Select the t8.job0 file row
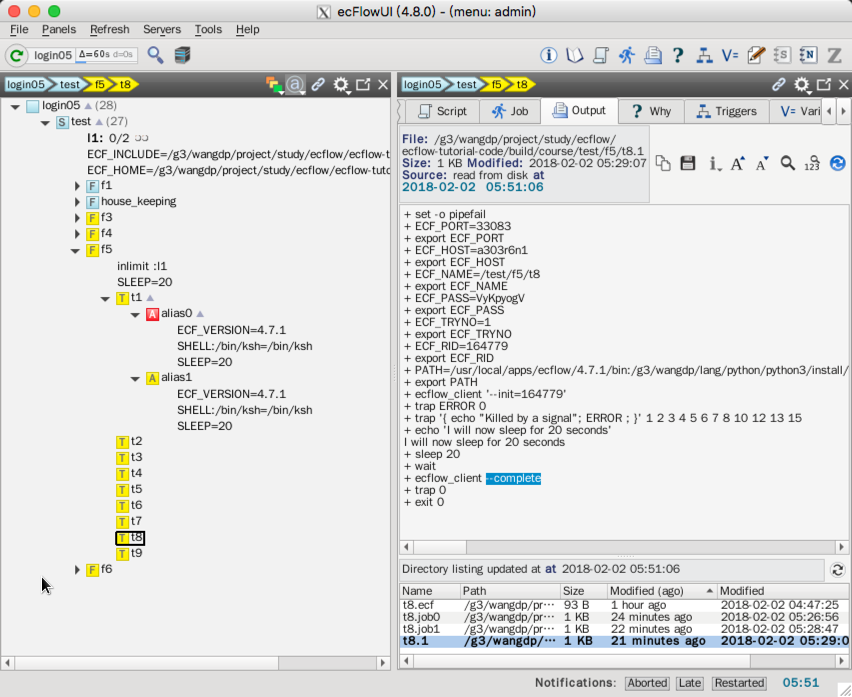The image size is (852, 697). pos(625,617)
